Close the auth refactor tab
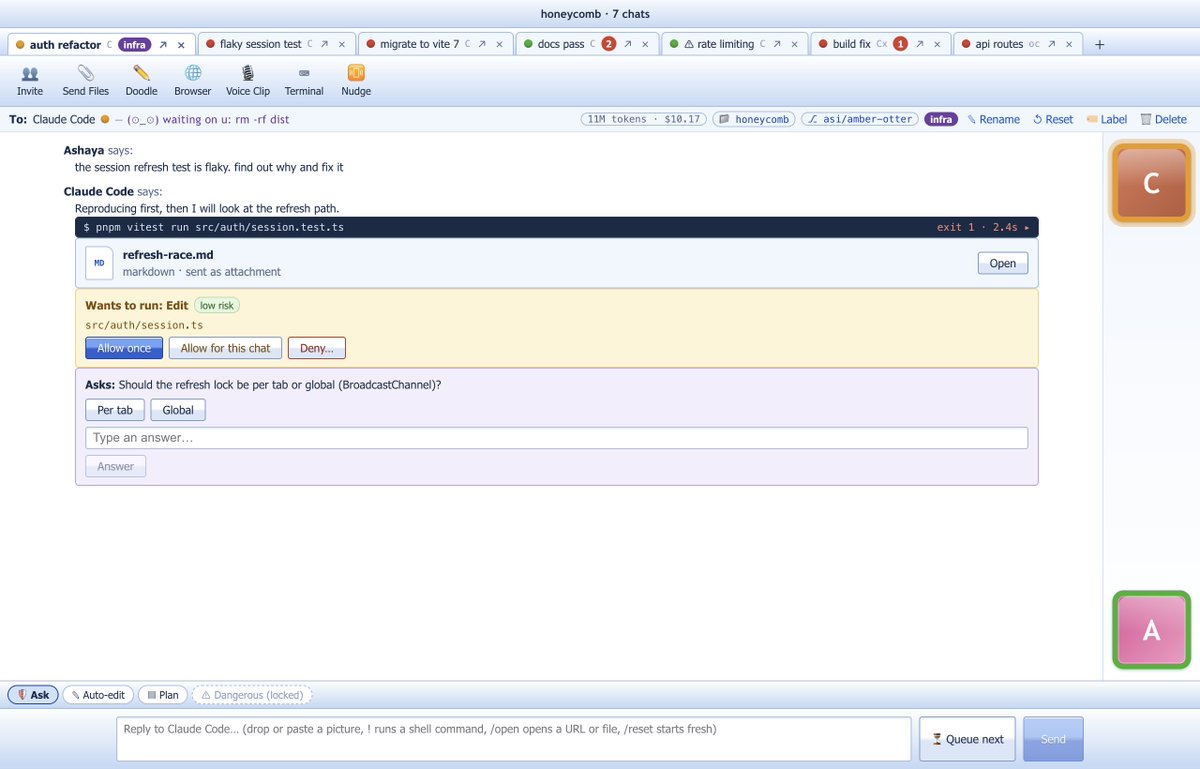Viewport: 1200px width, 769px height. tap(181, 44)
